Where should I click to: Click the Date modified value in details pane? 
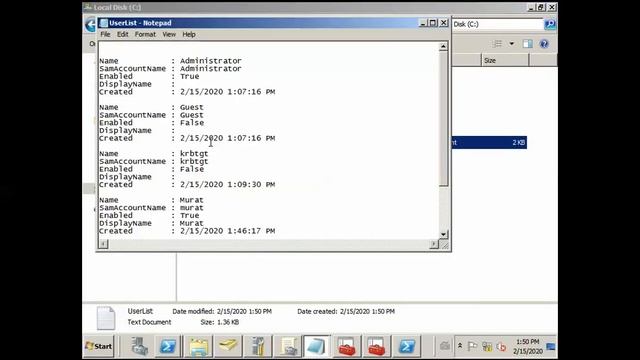(x=244, y=311)
